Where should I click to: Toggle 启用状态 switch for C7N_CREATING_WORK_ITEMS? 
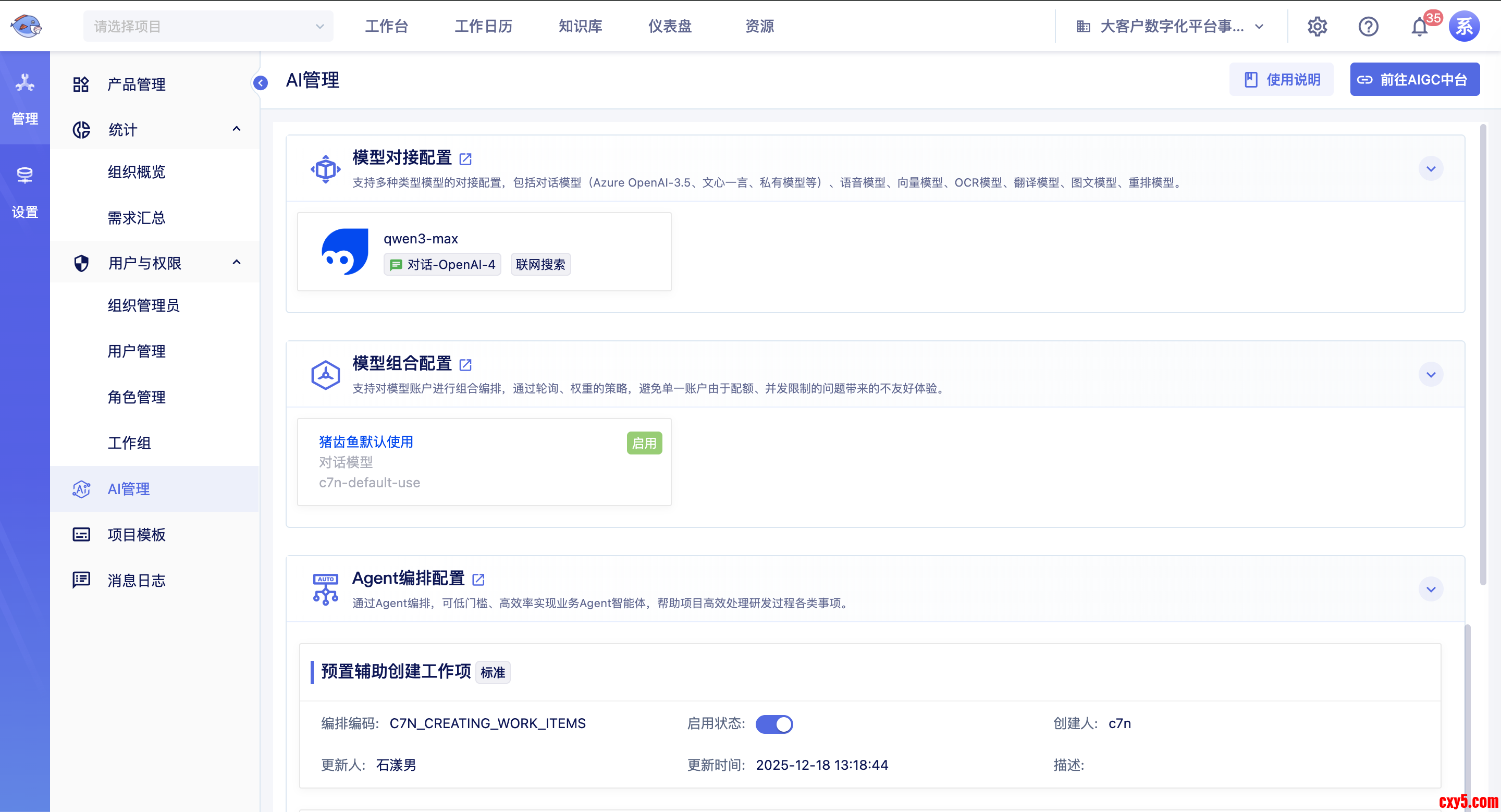pos(774,724)
